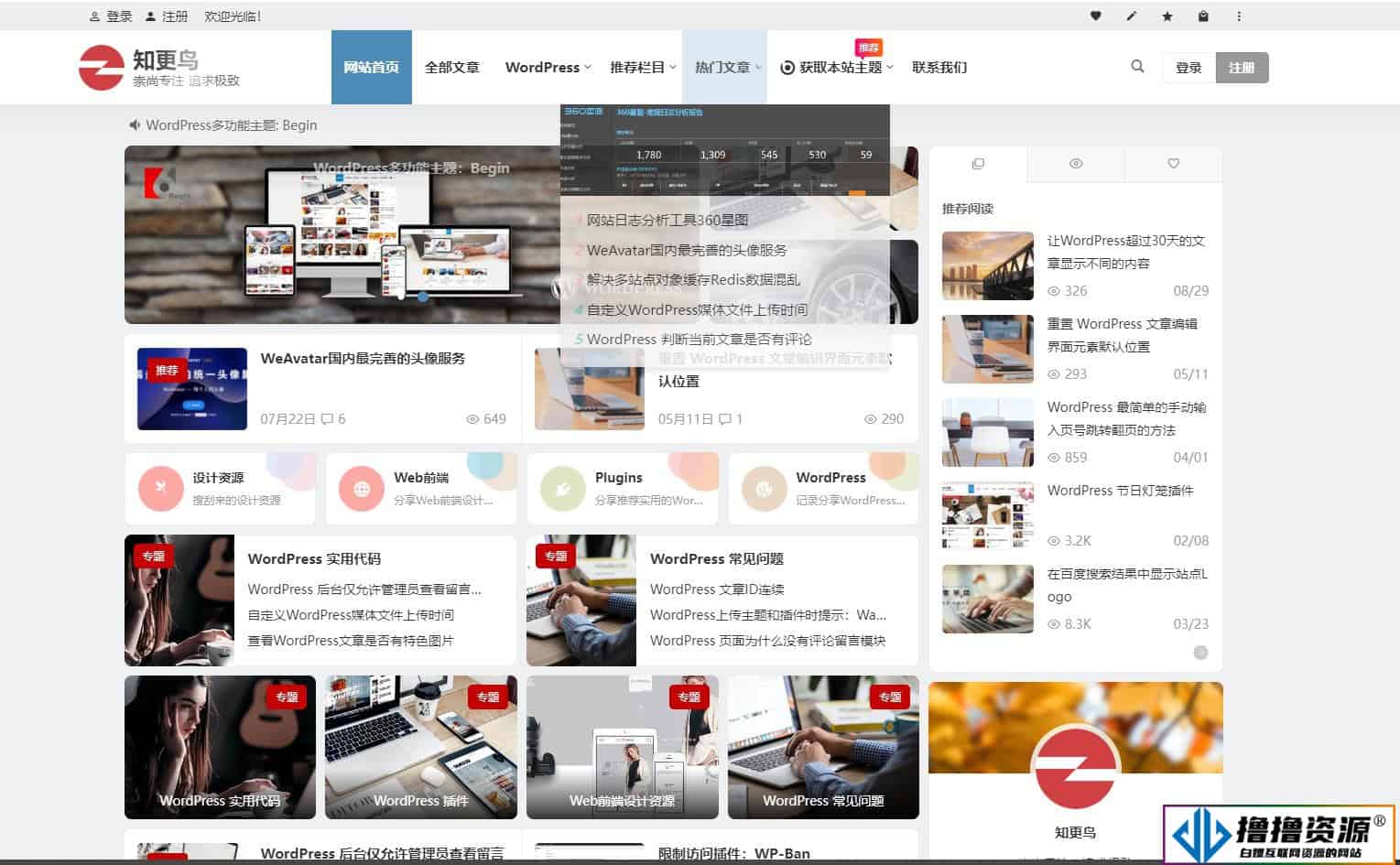Click the Web前端 category globe icon
Screen dimensions: 1400x865
[362, 488]
